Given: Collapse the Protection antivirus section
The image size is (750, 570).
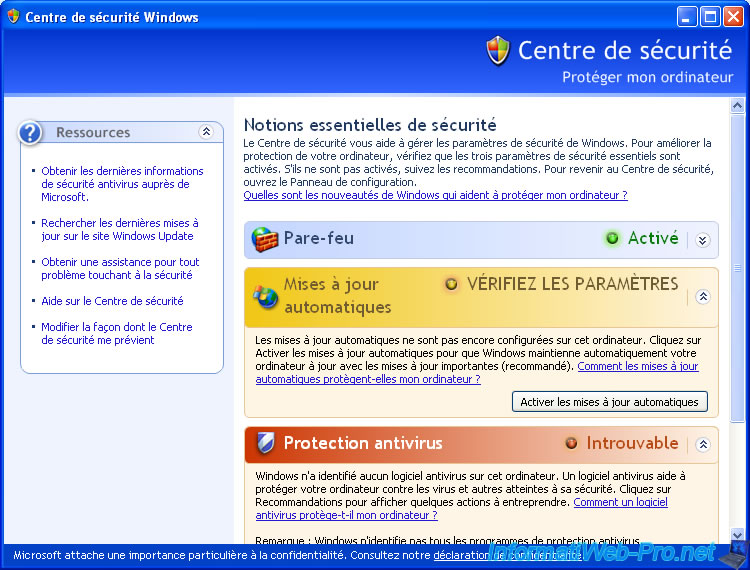Looking at the screenshot, I should coord(703,444).
